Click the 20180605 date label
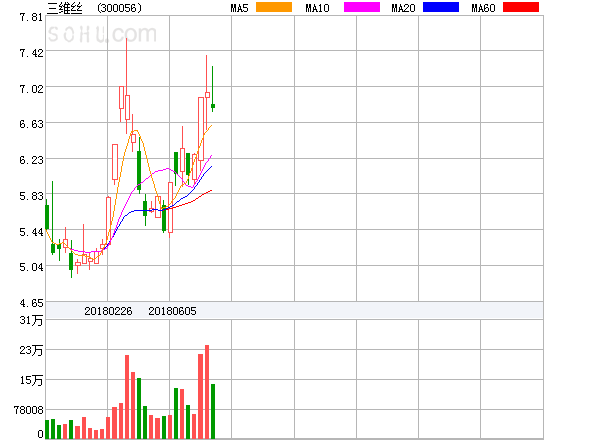The image size is (600, 440). coord(172,311)
